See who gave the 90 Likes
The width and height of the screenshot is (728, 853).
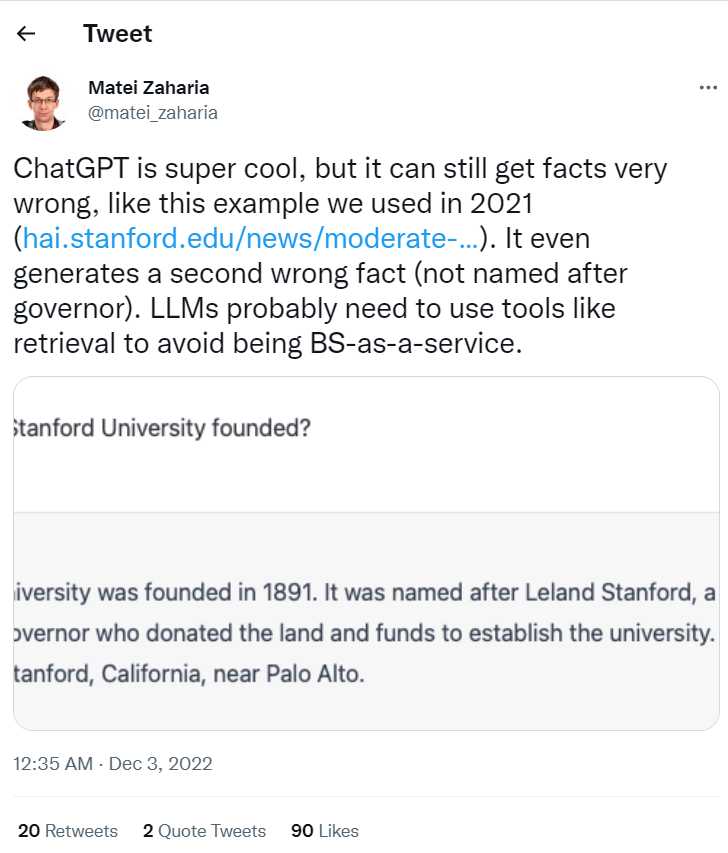[324, 831]
